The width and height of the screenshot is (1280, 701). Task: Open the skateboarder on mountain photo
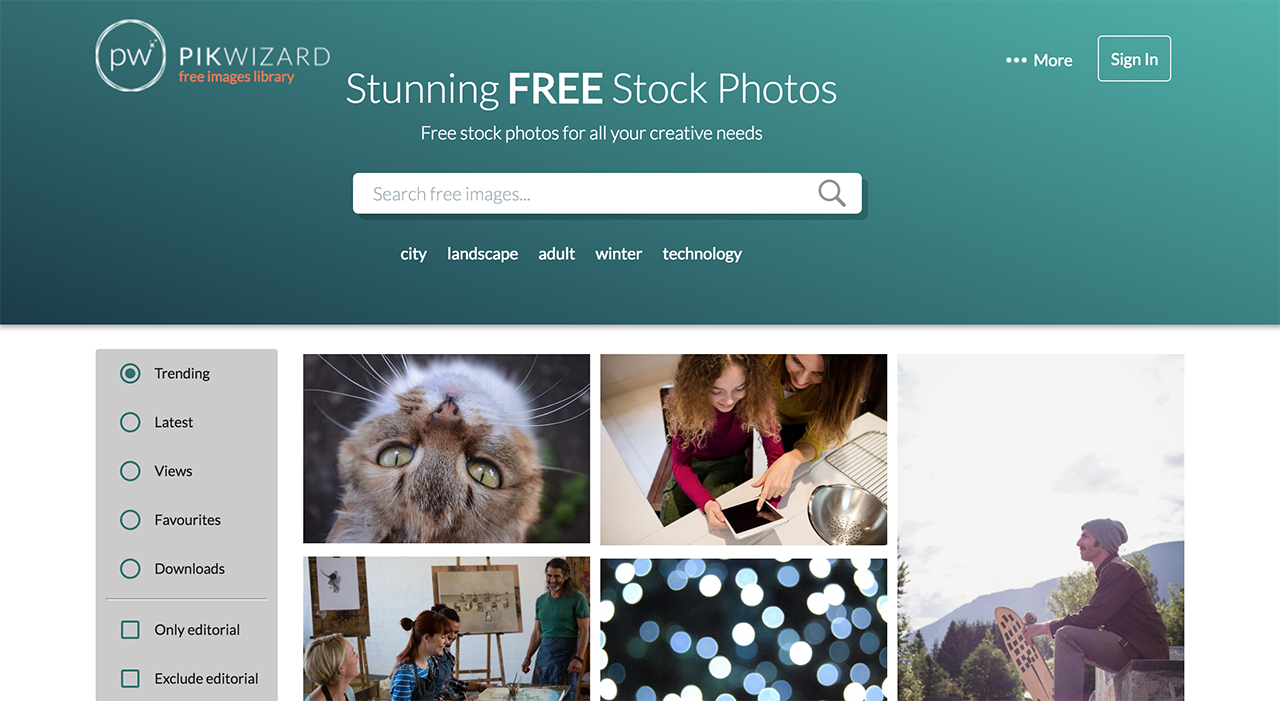click(1040, 527)
